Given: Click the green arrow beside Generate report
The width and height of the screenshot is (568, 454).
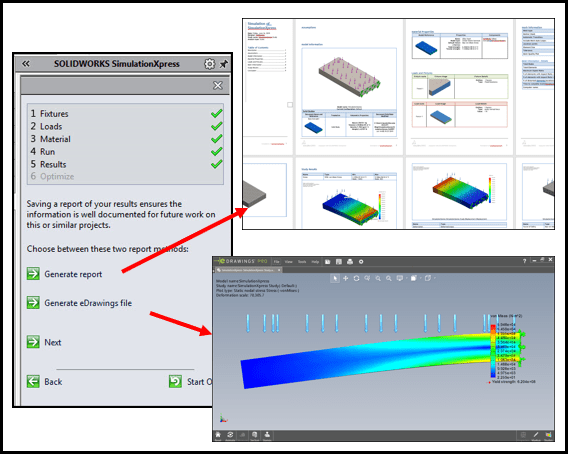Looking at the screenshot, I should pyautogui.click(x=33, y=274).
